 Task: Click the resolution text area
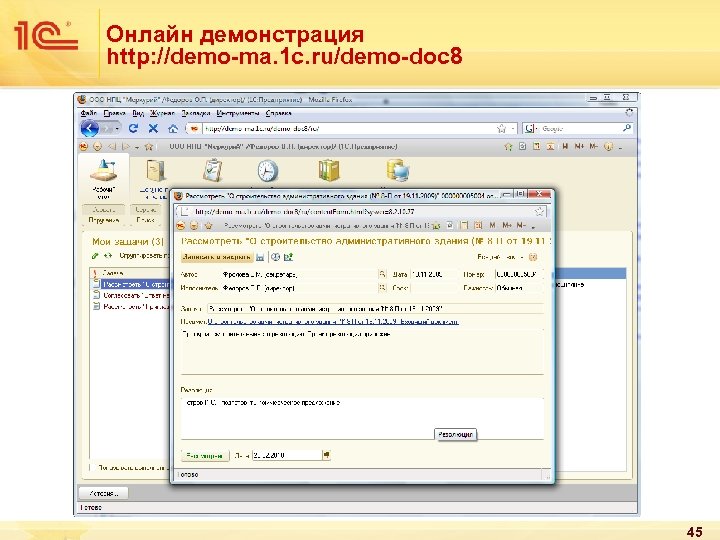[362, 418]
